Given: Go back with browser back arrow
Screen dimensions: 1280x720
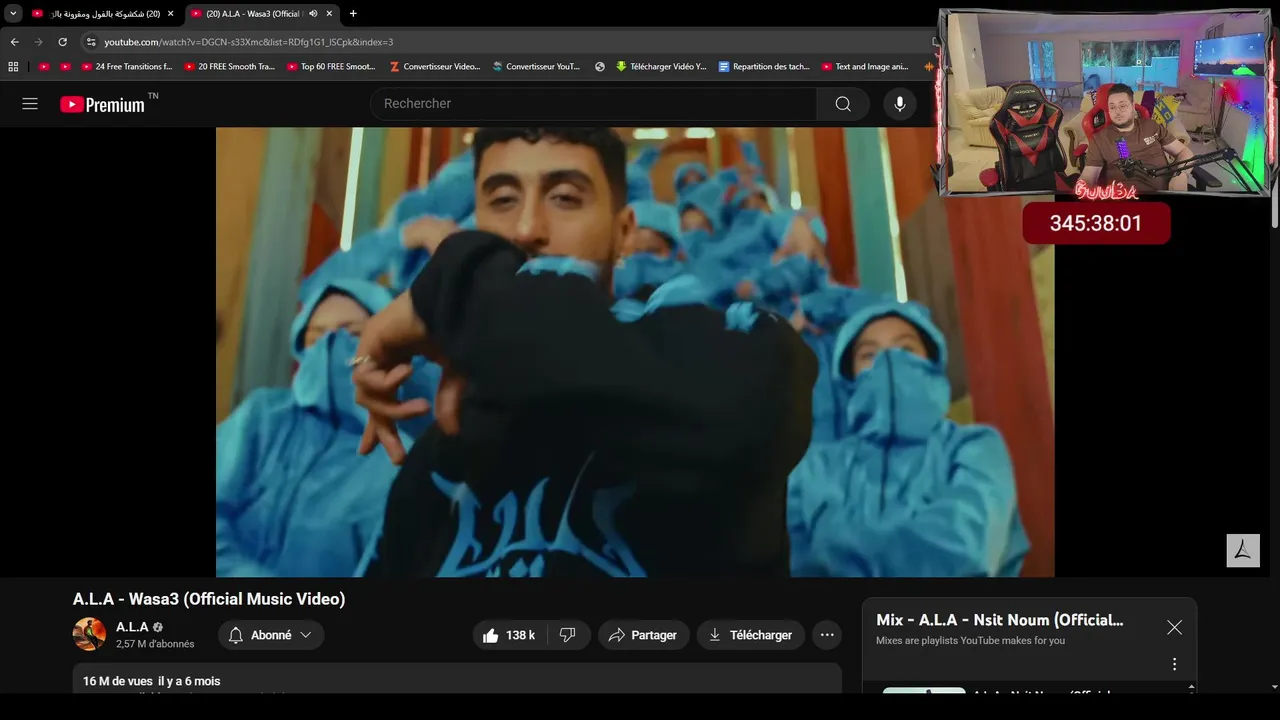Looking at the screenshot, I should [x=14, y=42].
